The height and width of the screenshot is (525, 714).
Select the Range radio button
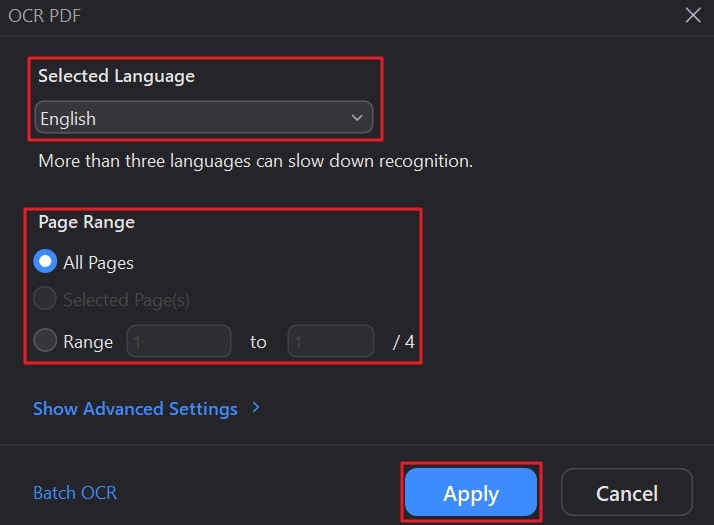point(45,341)
